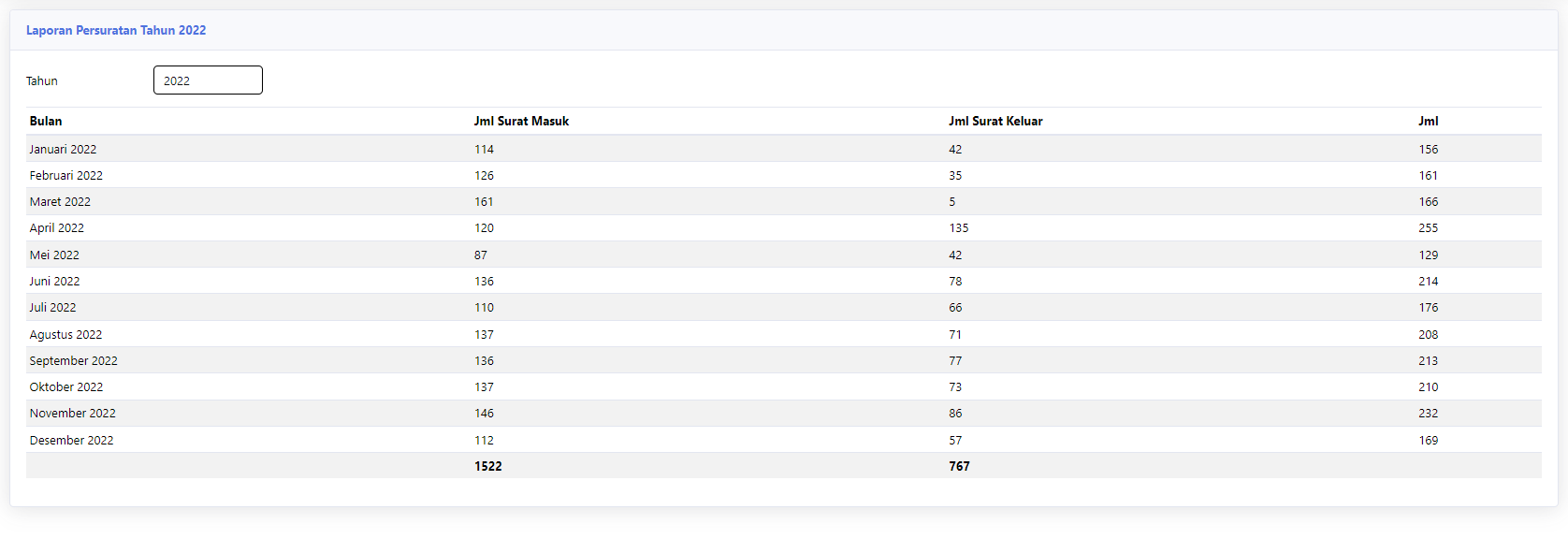The image size is (1568, 539).
Task: Click the Juli 2022 month cell
Action: click(52, 307)
